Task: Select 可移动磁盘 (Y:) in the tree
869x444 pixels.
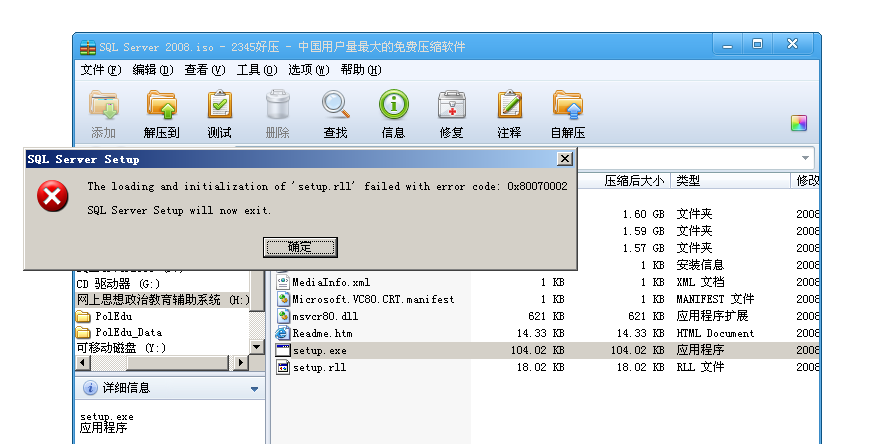Action: tap(121, 348)
